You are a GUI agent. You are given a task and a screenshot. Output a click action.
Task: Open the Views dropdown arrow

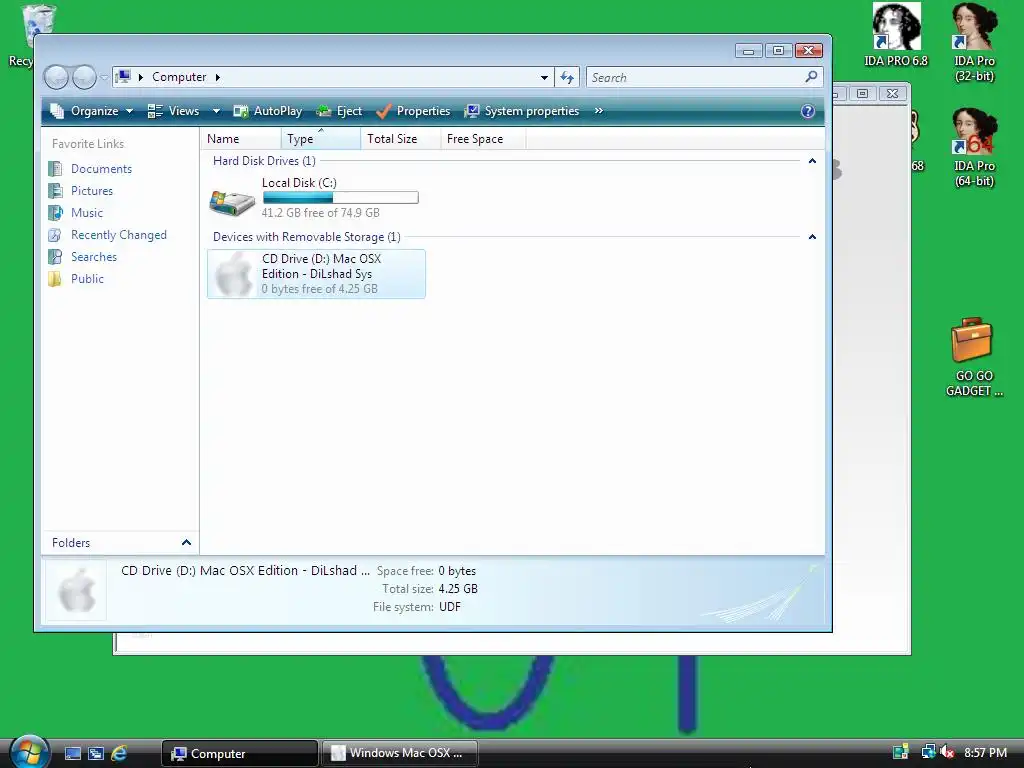click(x=216, y=111)
